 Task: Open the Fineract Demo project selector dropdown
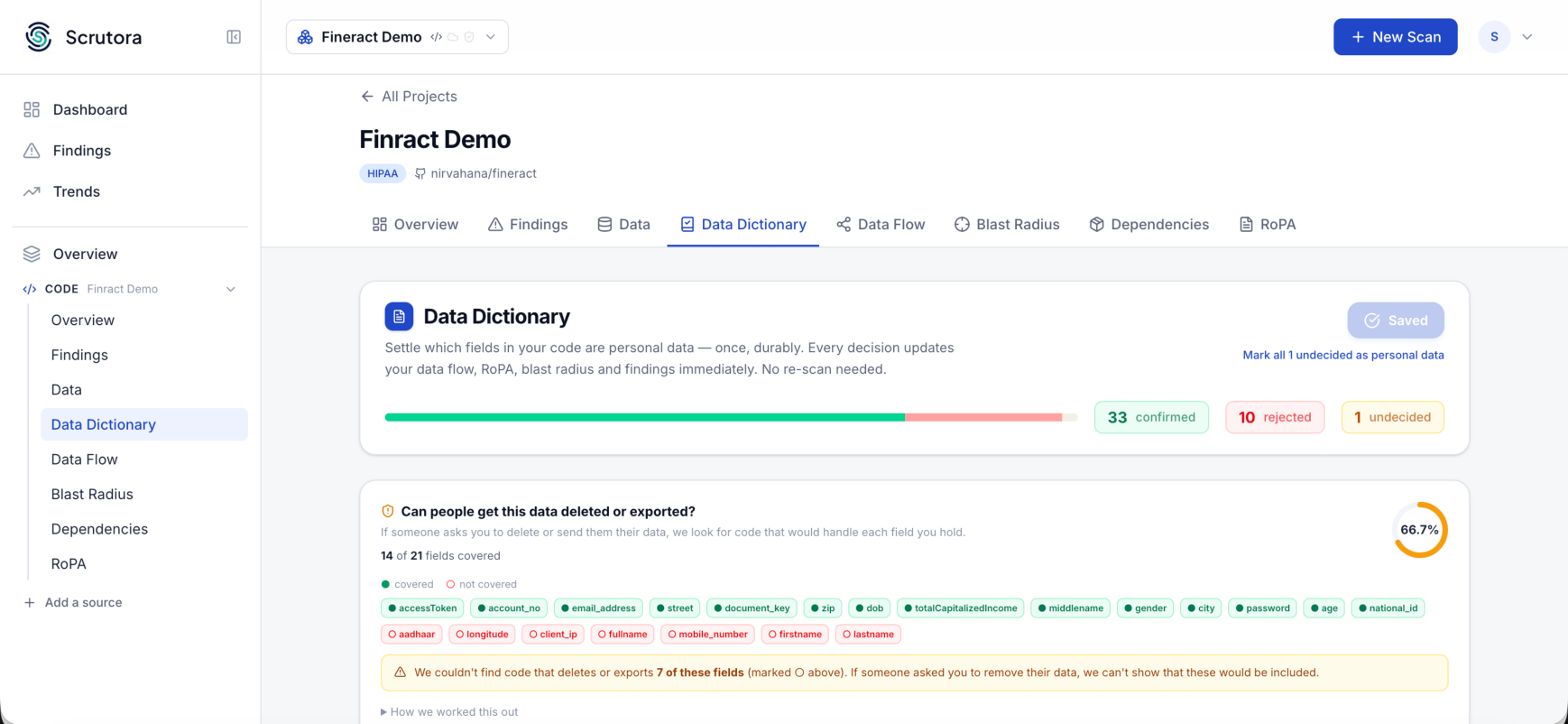coord(397,37)
